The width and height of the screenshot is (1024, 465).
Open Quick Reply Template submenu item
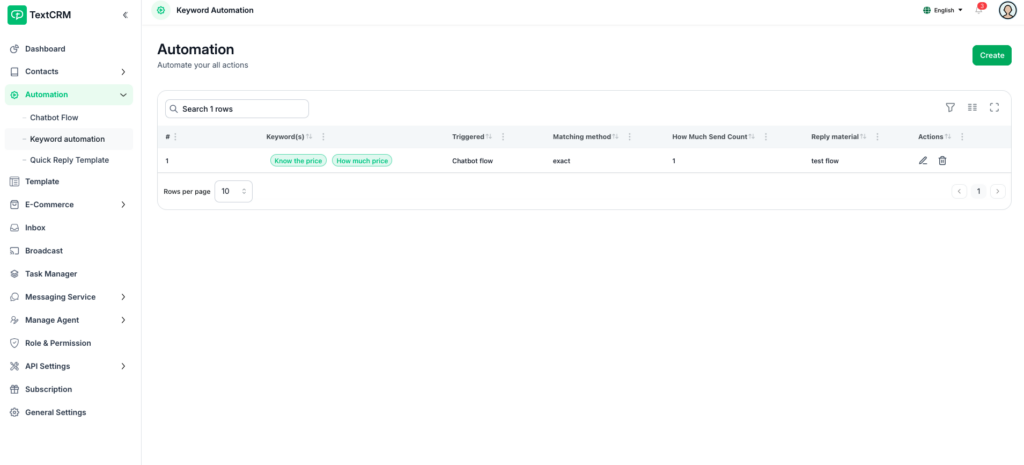69,160
